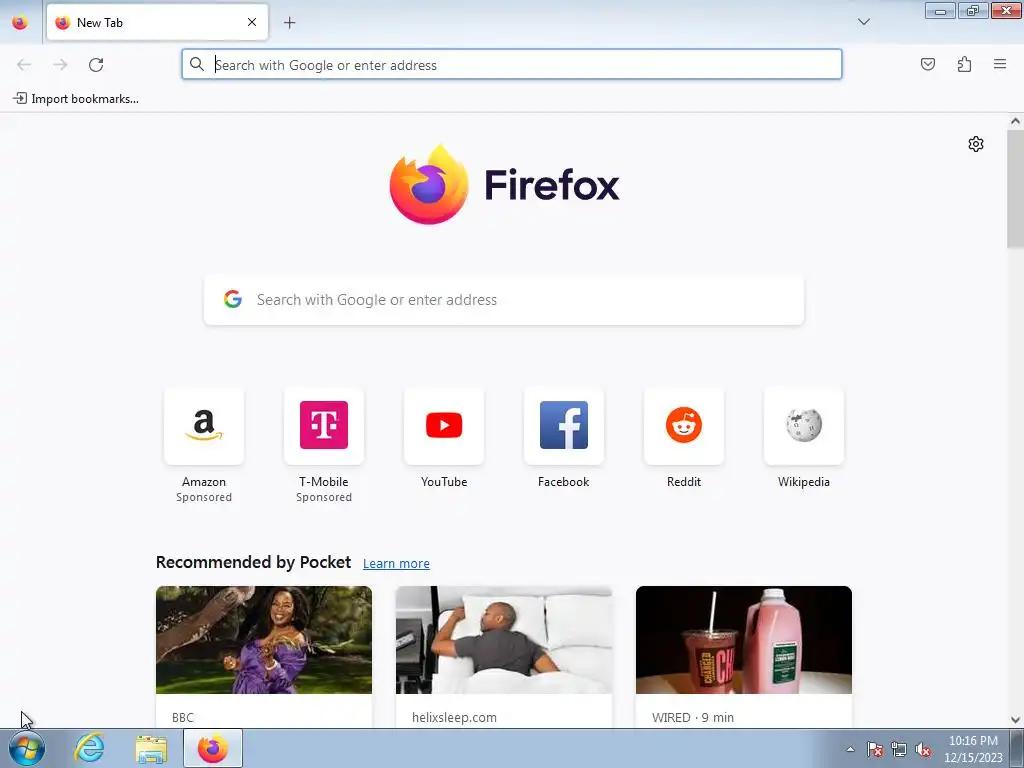Open the Windows Start menu
1024x768 pixels.
[27, 748]
